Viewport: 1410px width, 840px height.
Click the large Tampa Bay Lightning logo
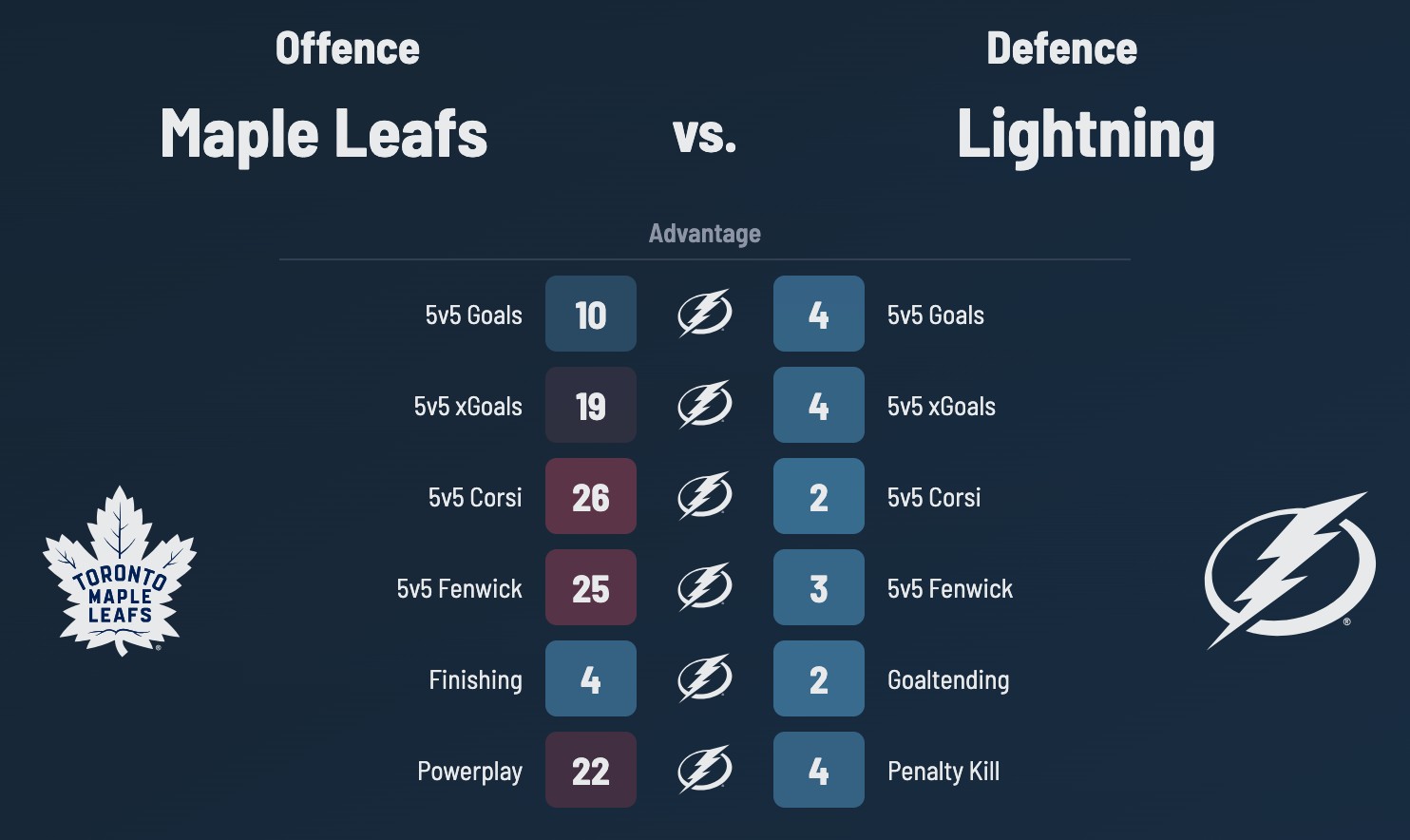coord(1288,570)
